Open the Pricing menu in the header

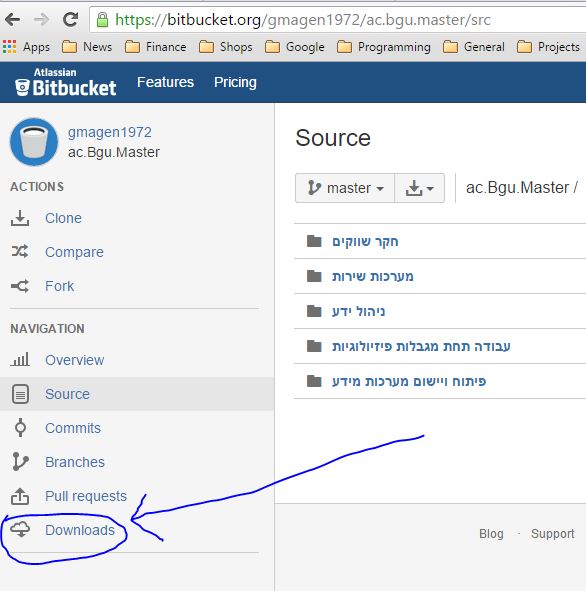pyautogui.click(x=235, y=82)
